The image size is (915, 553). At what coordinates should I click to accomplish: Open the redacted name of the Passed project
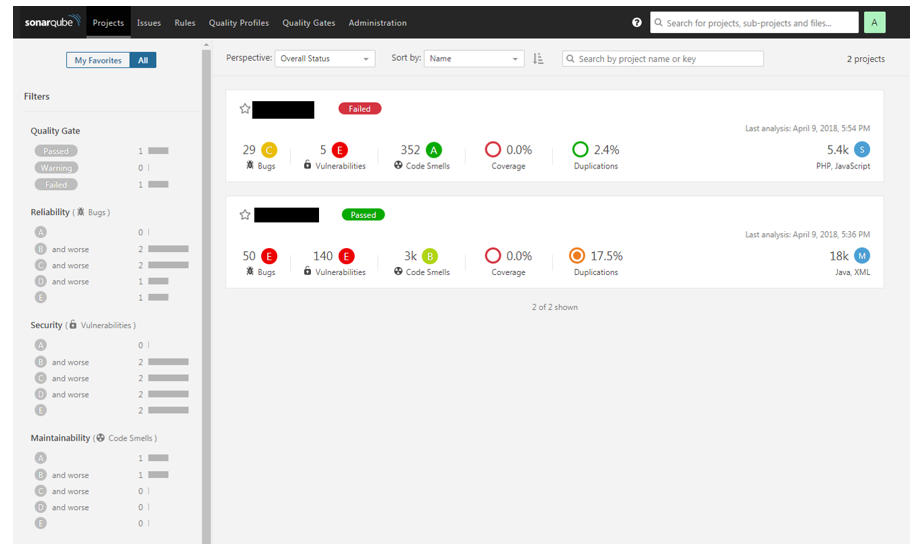point(287,215)
